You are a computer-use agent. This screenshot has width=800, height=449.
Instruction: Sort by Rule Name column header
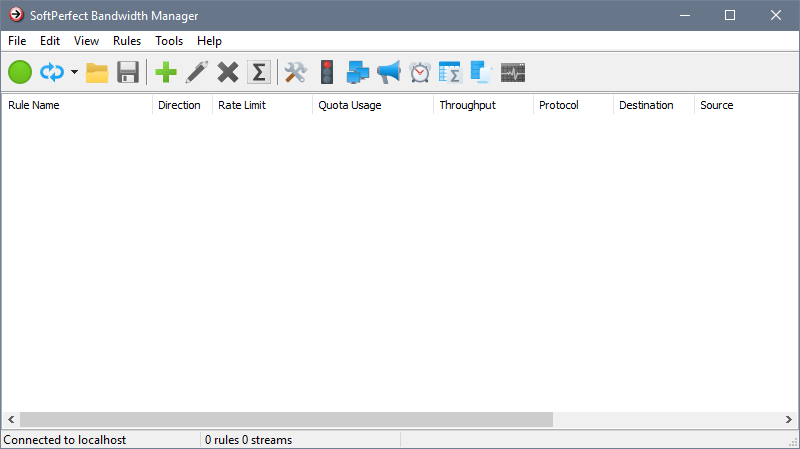coord(77,105)
